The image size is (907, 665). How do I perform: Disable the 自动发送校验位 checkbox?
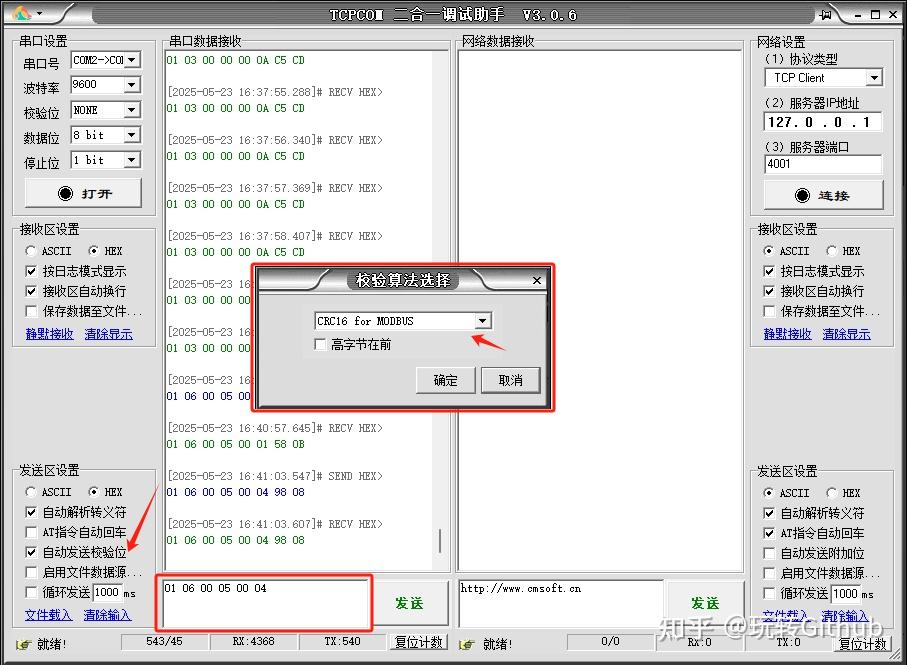point(29,552)
